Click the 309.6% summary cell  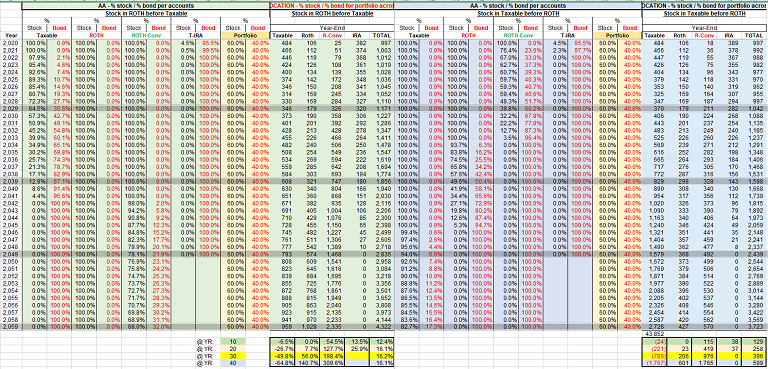[x=332, y=364]
